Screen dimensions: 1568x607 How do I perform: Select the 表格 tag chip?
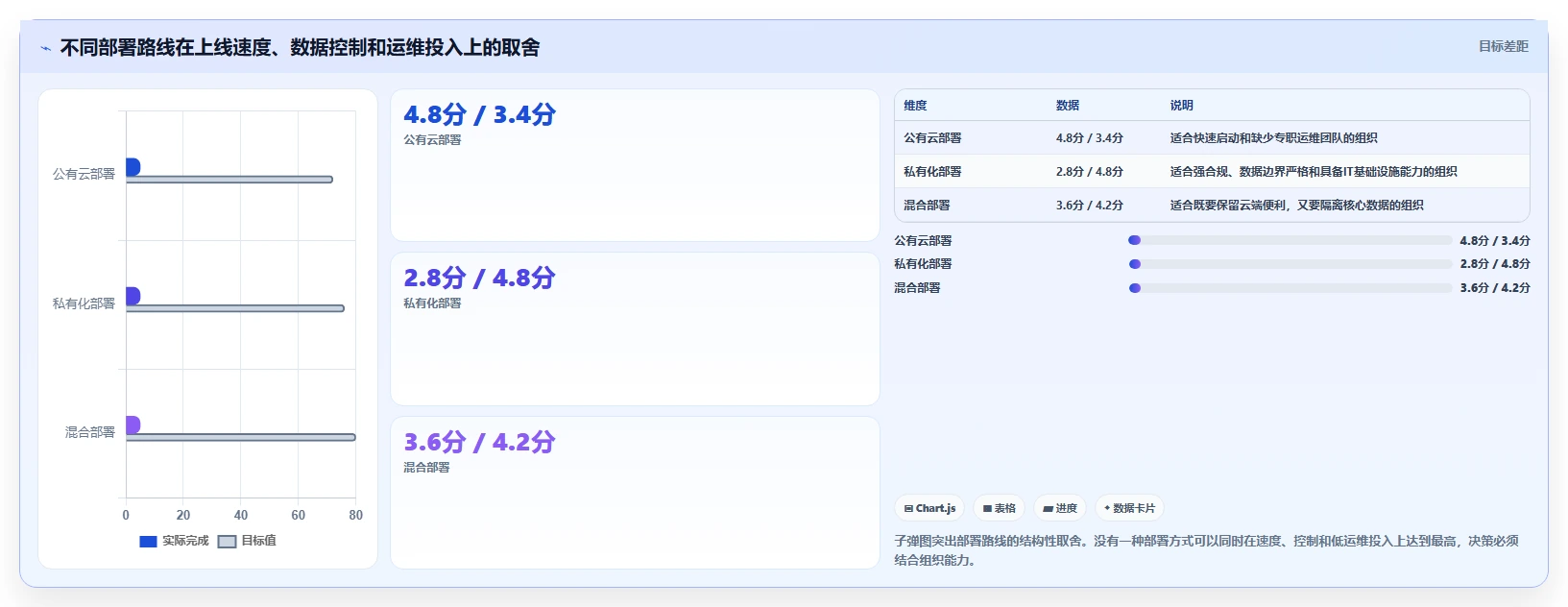(1000, 508)
